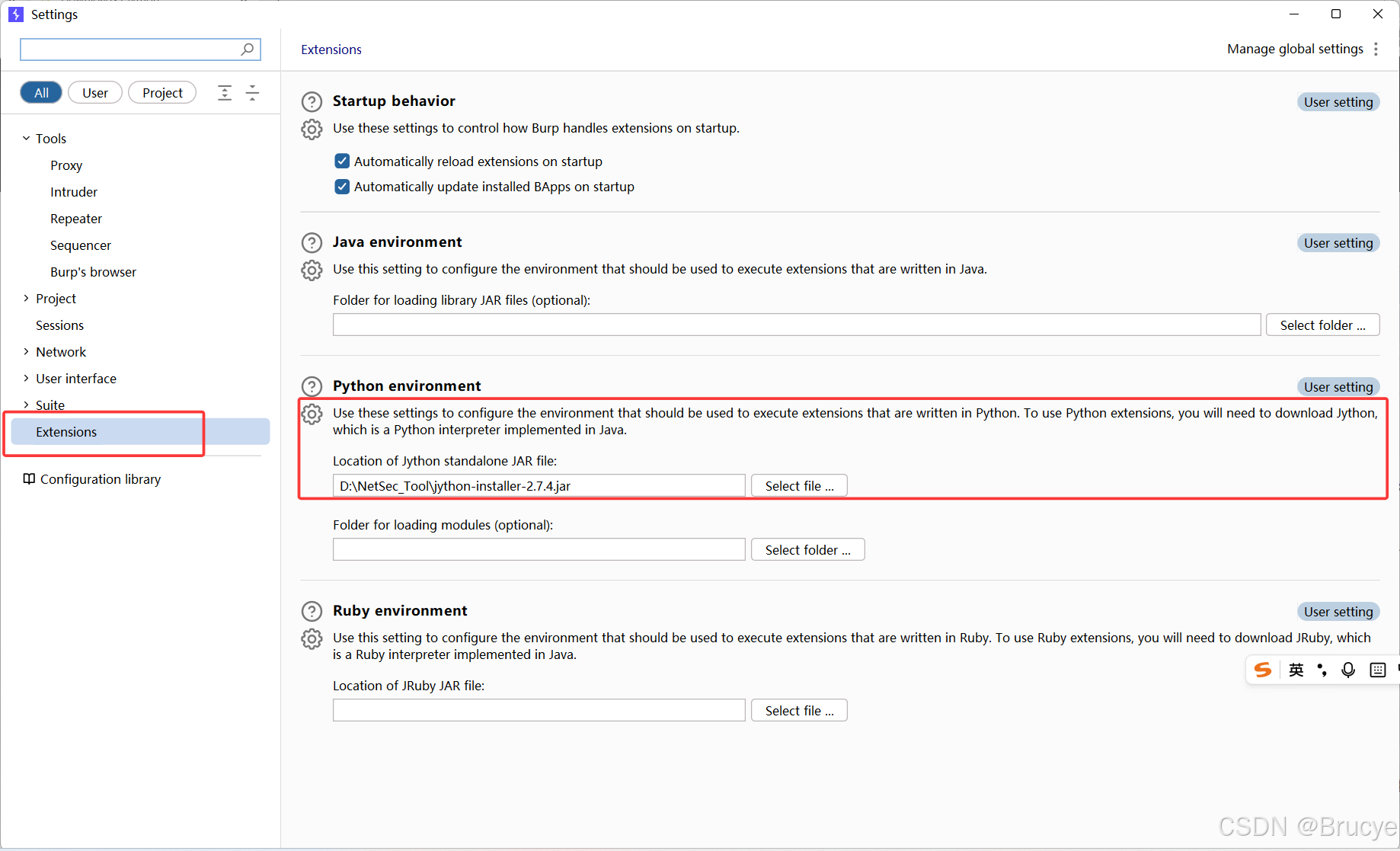This screenshot has width=1400, height=851.
Task: Click the Configuration library book icon
Action: [x=29, y=478]
